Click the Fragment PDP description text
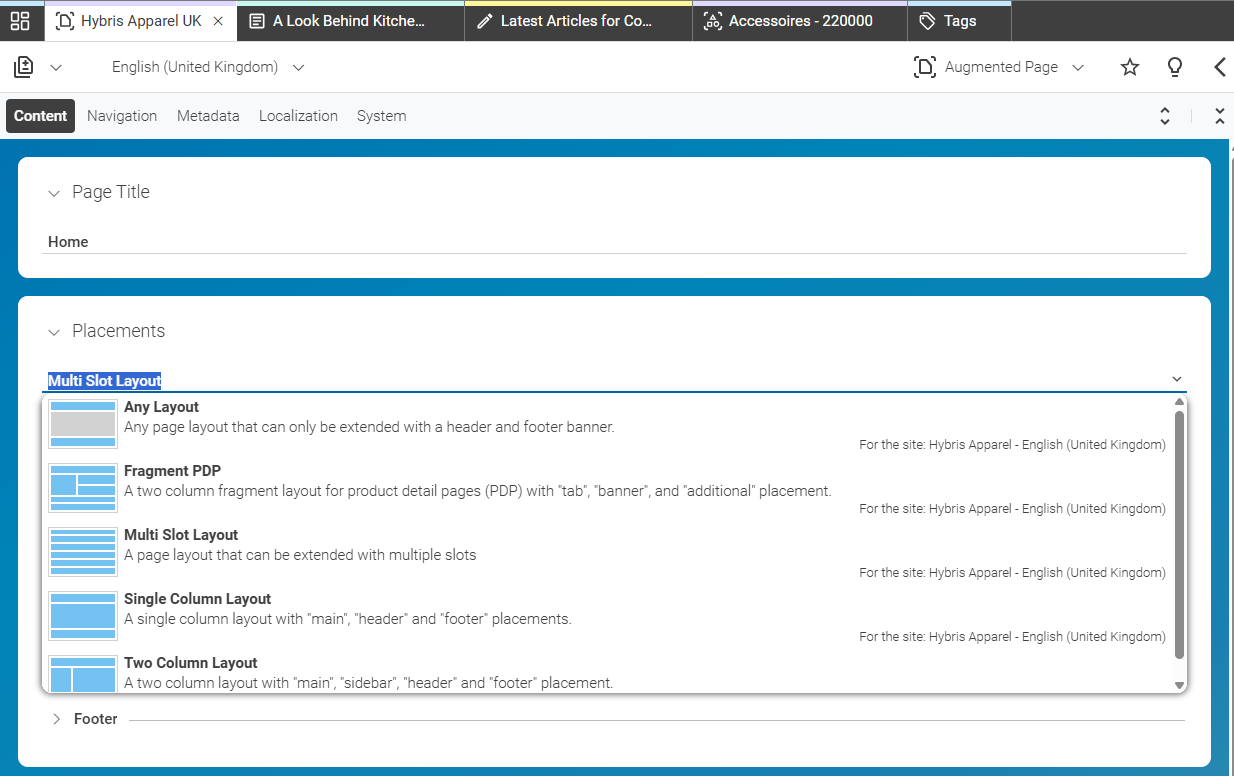The height and width of the screenshot is (776, 1234). click(478, 491)
